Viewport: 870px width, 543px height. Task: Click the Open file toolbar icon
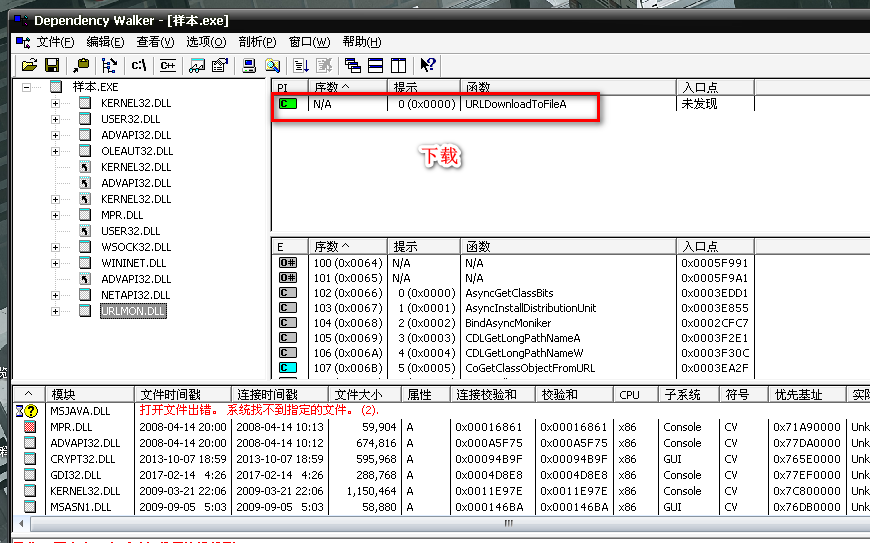tap(28, 65)
